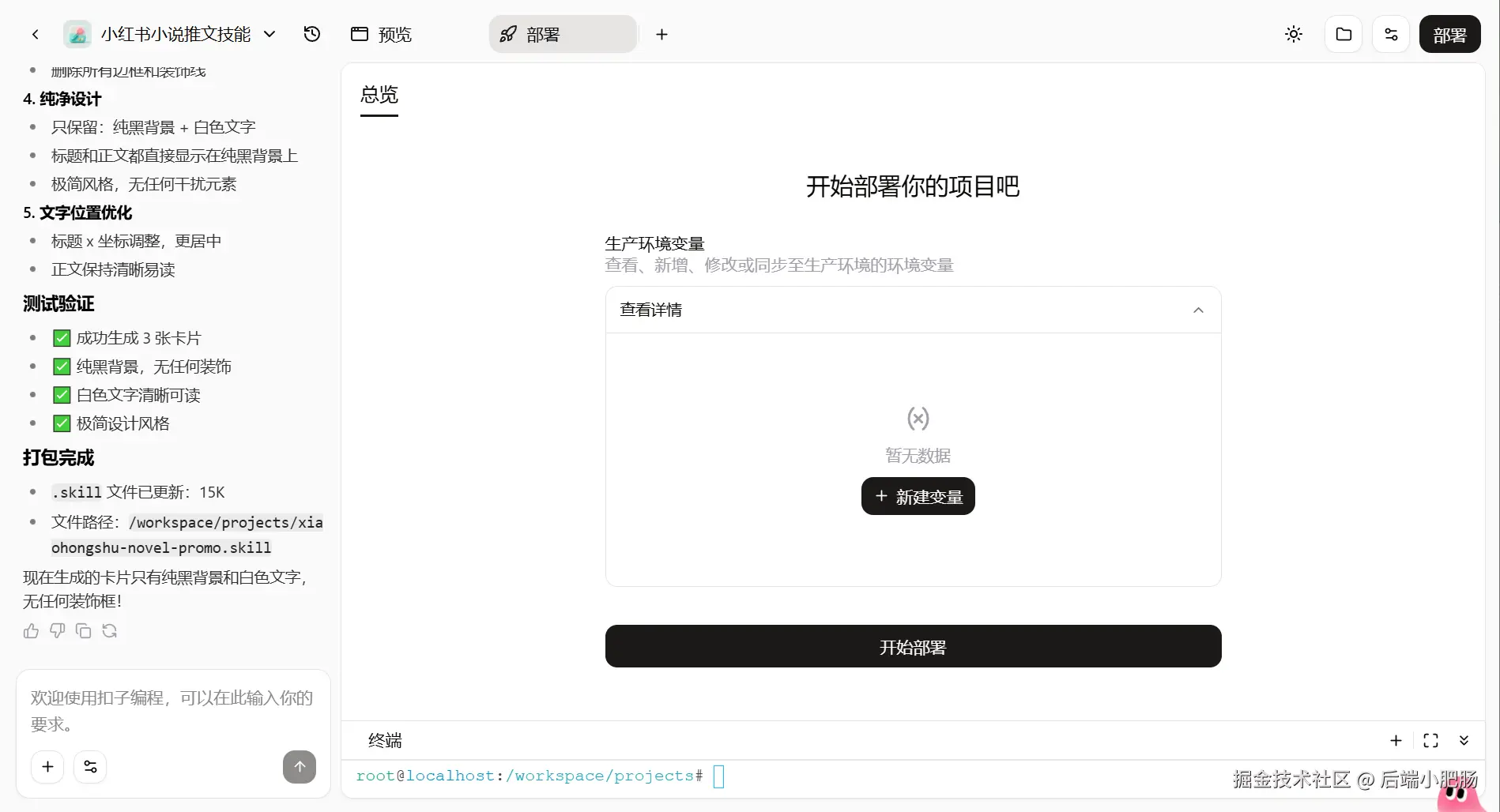Add a new terminal with plus
This screenshot has height=812, width=1500.
tap(1396, 740)
